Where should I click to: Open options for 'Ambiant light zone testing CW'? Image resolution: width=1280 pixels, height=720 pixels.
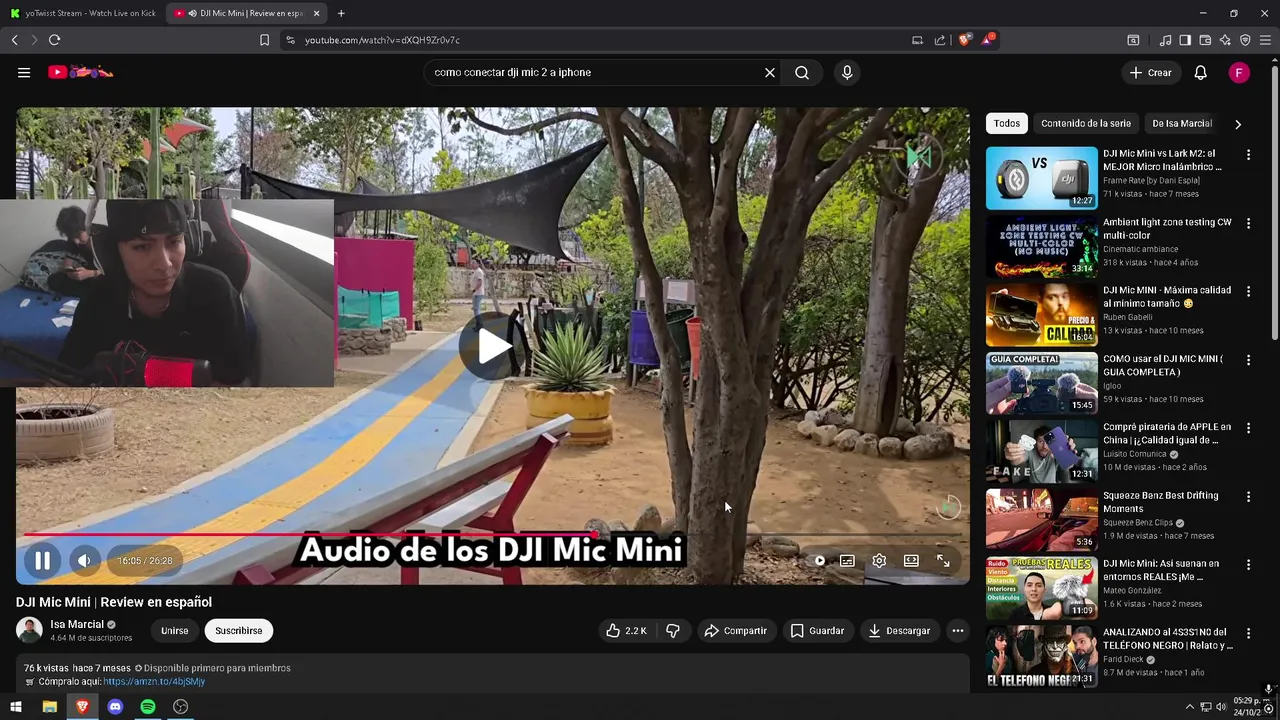tap(1248, 223)
